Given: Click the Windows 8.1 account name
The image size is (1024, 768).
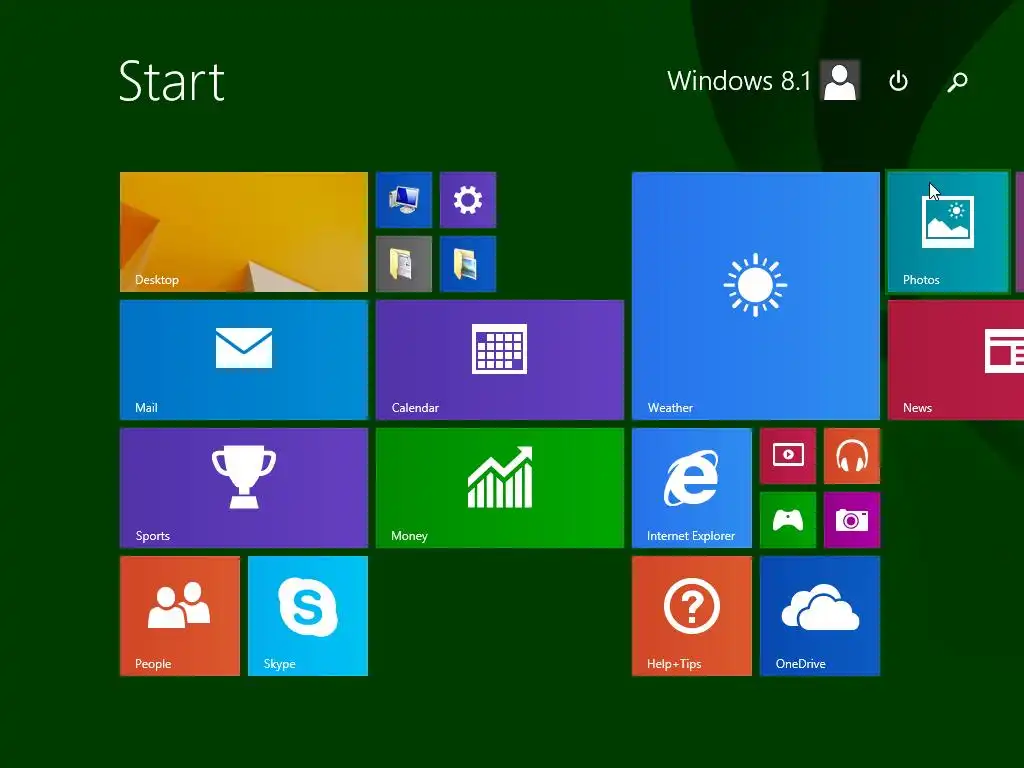Looking at the screenshot, I should tap(739, 81).
